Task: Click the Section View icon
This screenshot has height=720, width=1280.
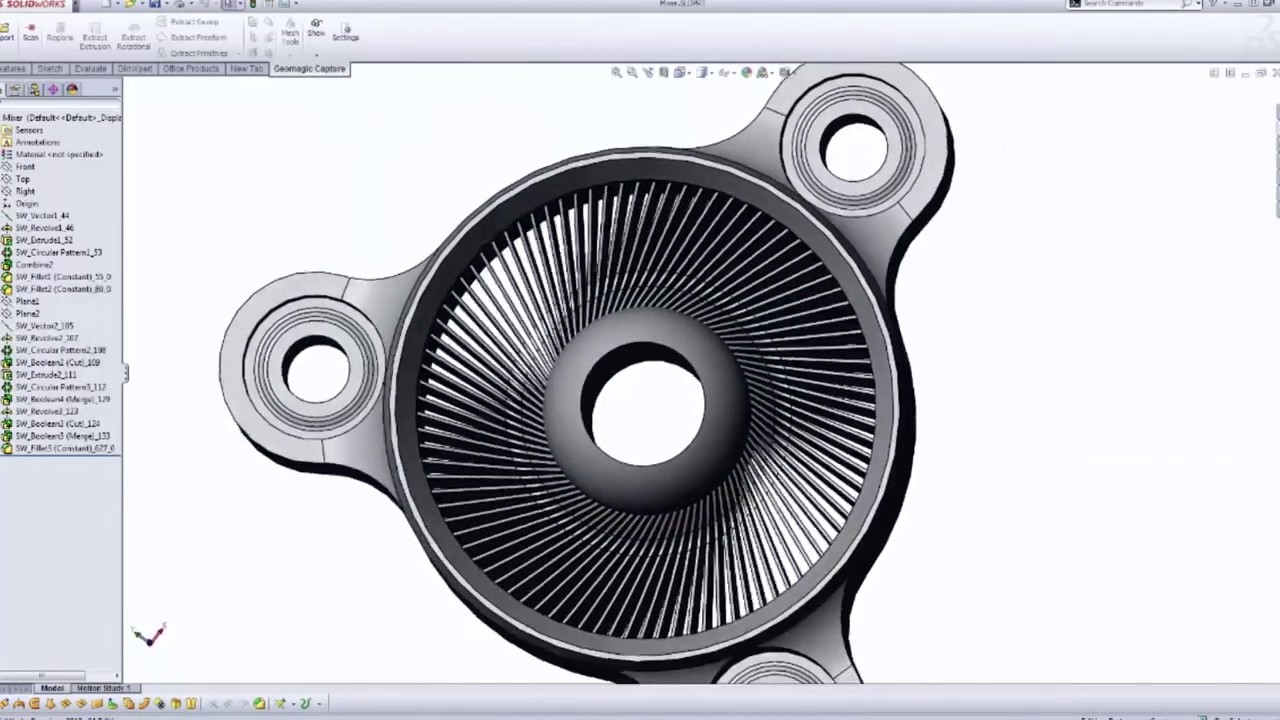Action: pyautogui.click(x=663, y=72)
